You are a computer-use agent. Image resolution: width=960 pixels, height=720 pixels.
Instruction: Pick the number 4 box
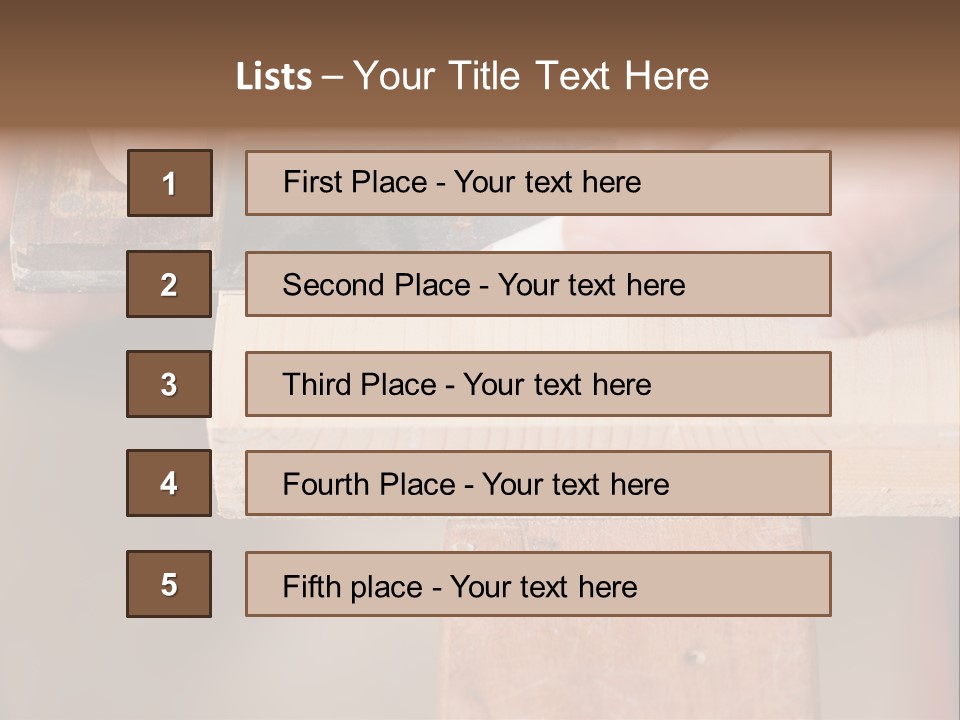point(169,483)
